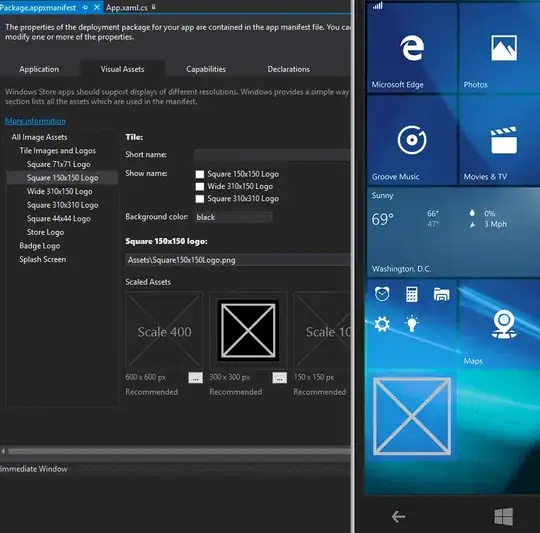Pin the Package.appxmanifest tab
The image size is (540, 533).
pos(85,7)
